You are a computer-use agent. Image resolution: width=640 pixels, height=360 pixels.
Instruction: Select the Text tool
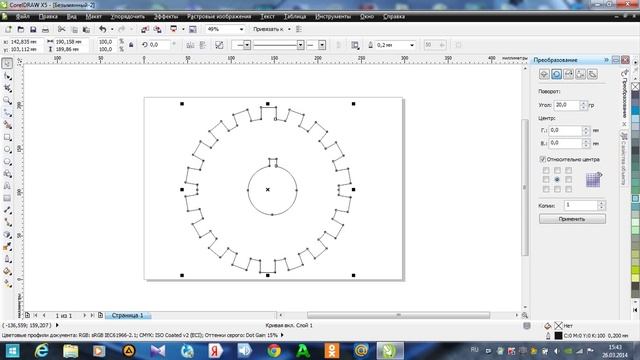coord(7,186)
